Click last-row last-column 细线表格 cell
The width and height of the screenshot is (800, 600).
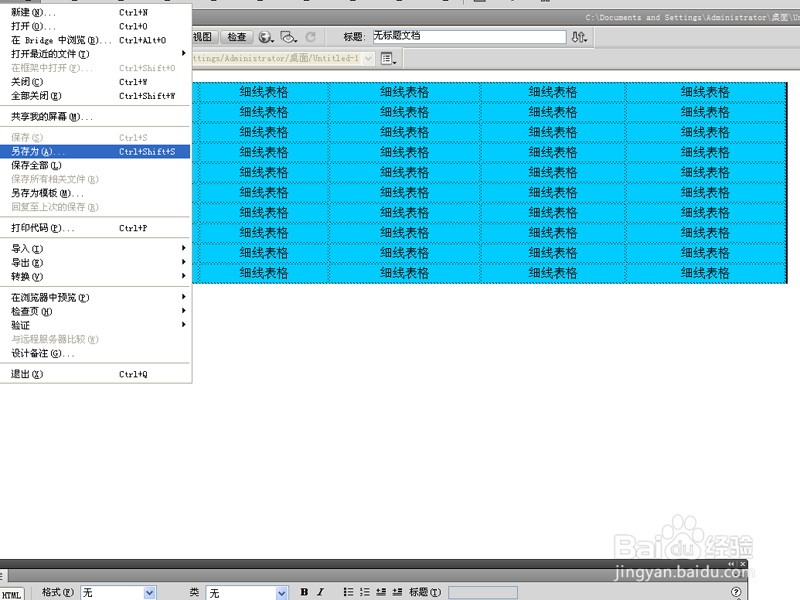coord(705,273)
